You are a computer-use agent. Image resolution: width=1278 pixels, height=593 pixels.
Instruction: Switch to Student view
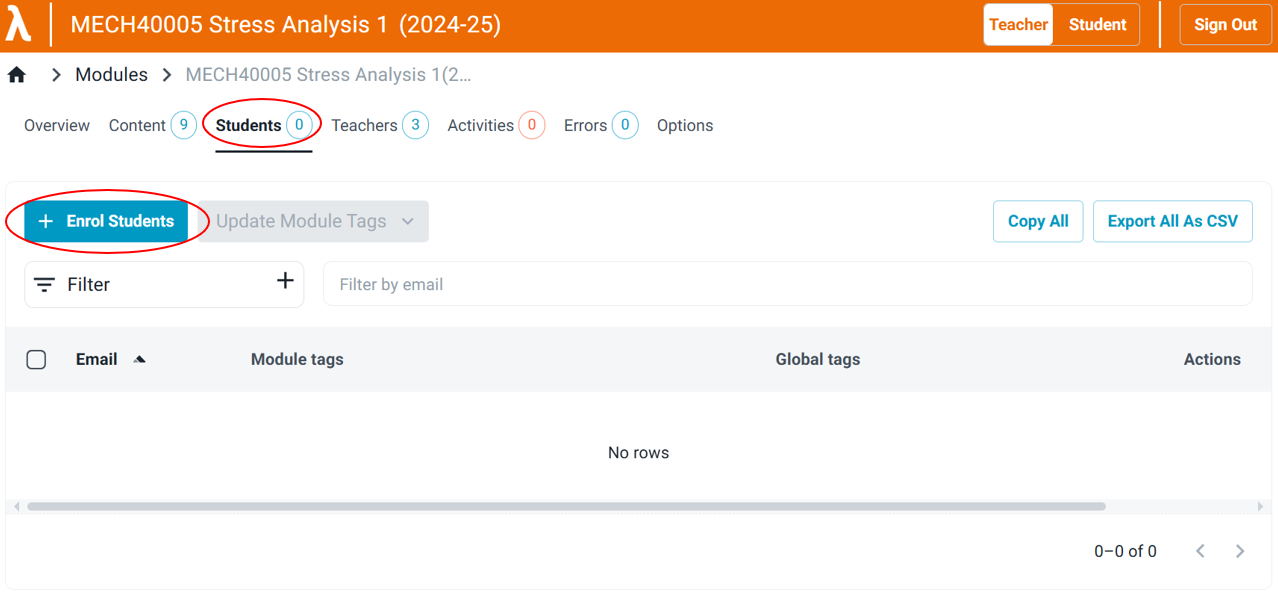pos(1096,24)
